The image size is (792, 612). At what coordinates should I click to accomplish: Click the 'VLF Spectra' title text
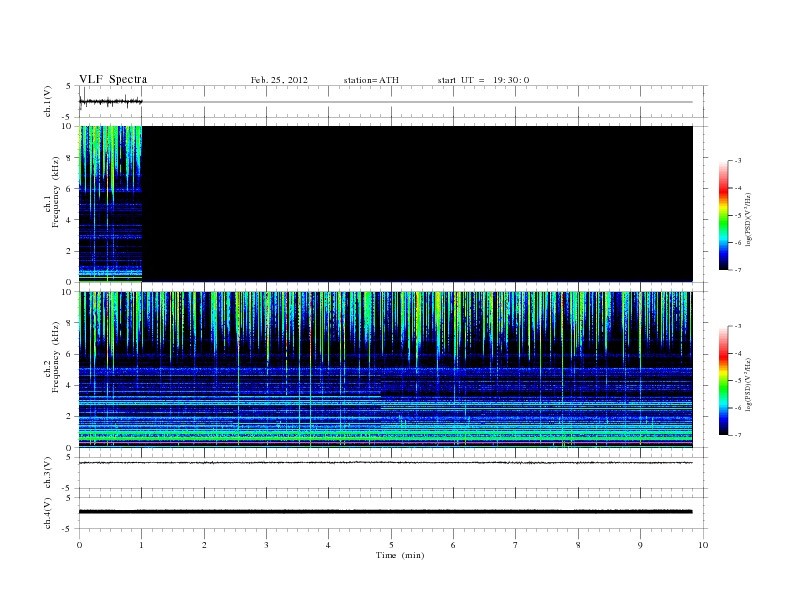point(113,79)
